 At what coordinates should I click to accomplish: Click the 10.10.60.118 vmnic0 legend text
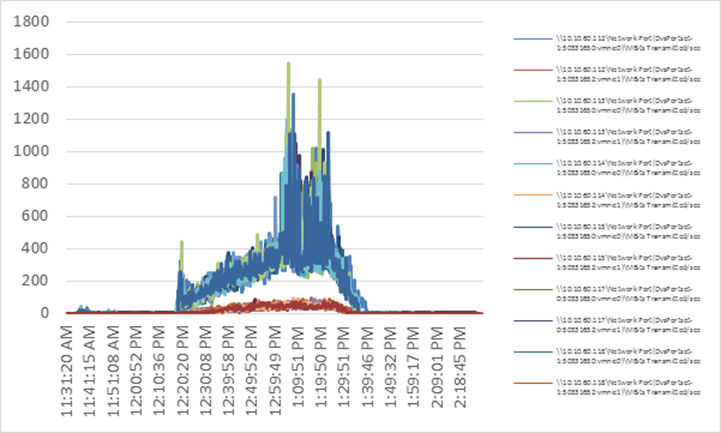click(x=628, y=356)
